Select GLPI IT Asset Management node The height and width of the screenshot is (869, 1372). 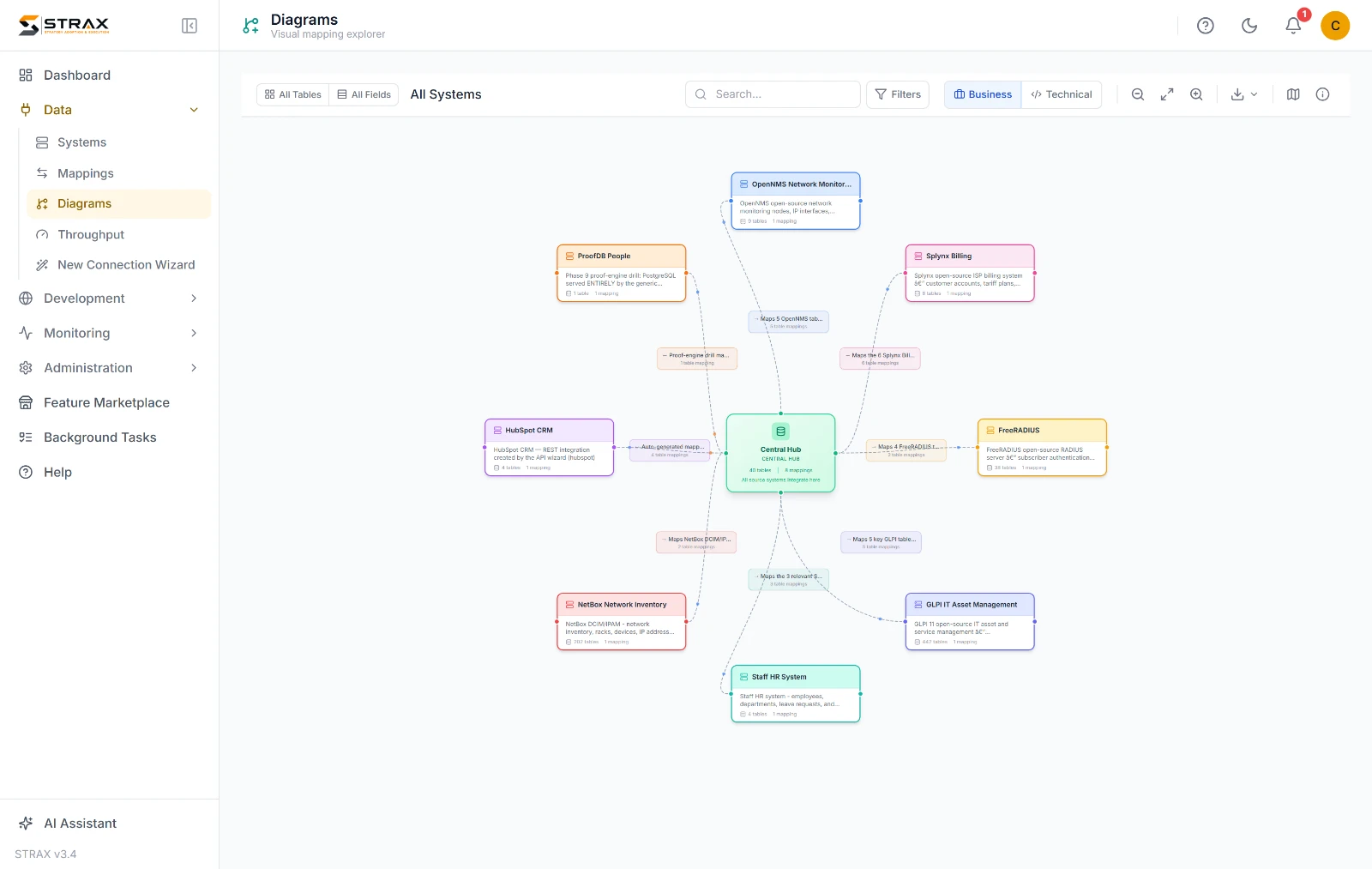pos(970,621)
